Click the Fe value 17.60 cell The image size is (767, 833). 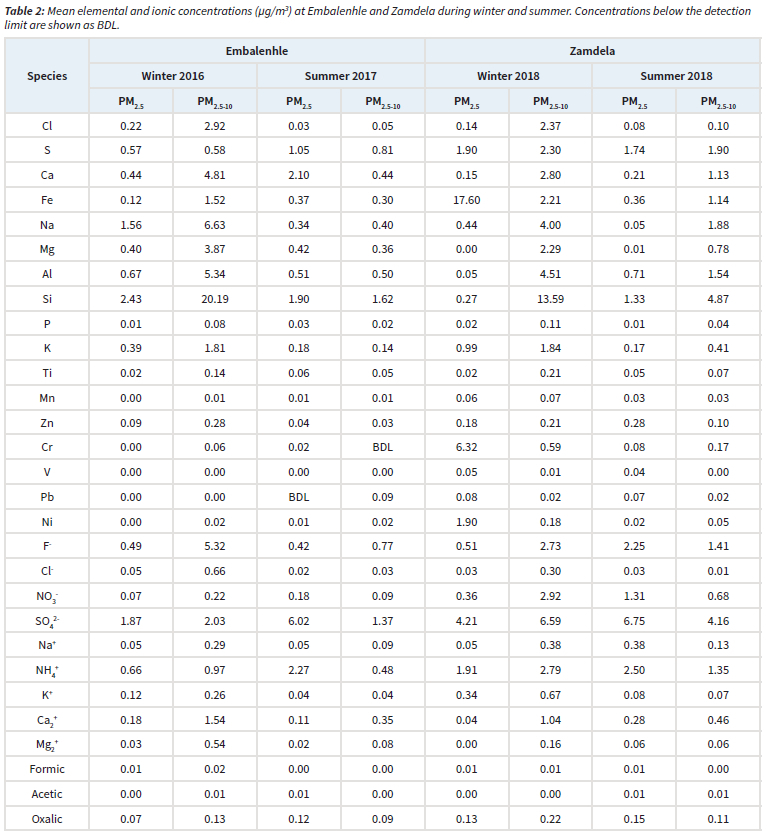click(467, 200)
